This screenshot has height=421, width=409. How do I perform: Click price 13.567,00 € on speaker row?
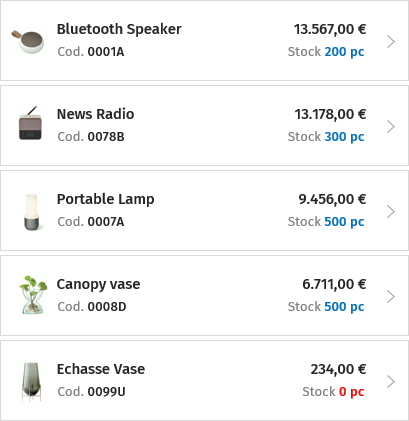pyautogui.click(x=330, y=29)
